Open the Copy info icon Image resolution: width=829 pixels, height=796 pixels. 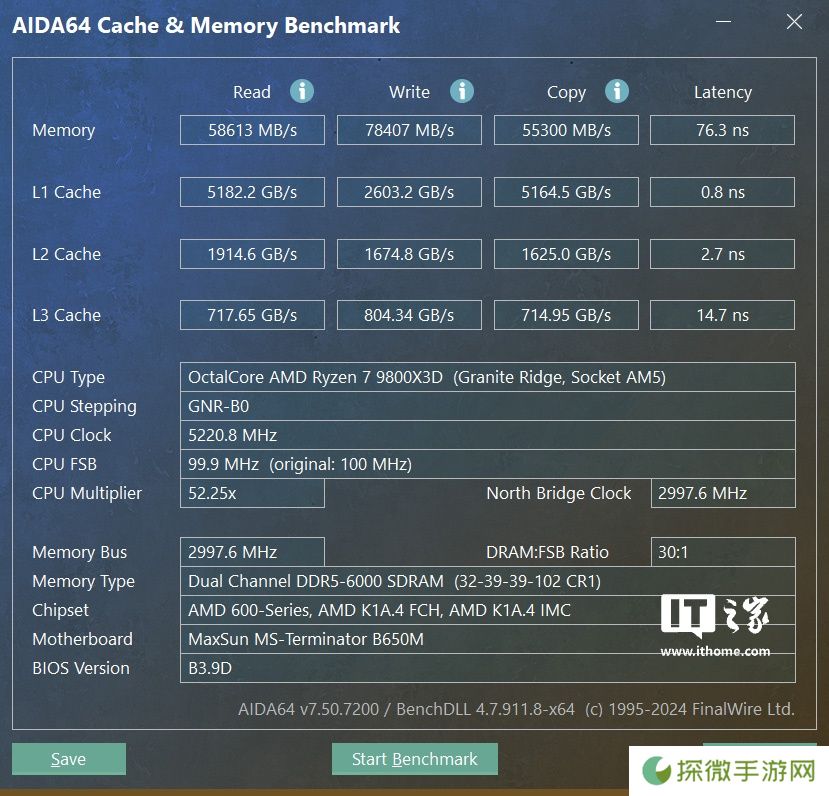(x=617, y=91)
